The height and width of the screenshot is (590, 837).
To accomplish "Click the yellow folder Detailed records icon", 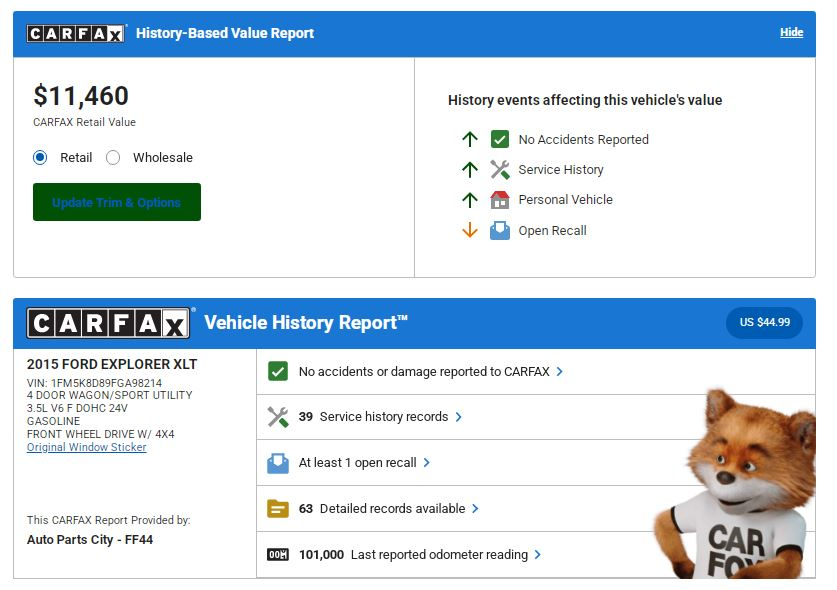I will coord(278,509).
